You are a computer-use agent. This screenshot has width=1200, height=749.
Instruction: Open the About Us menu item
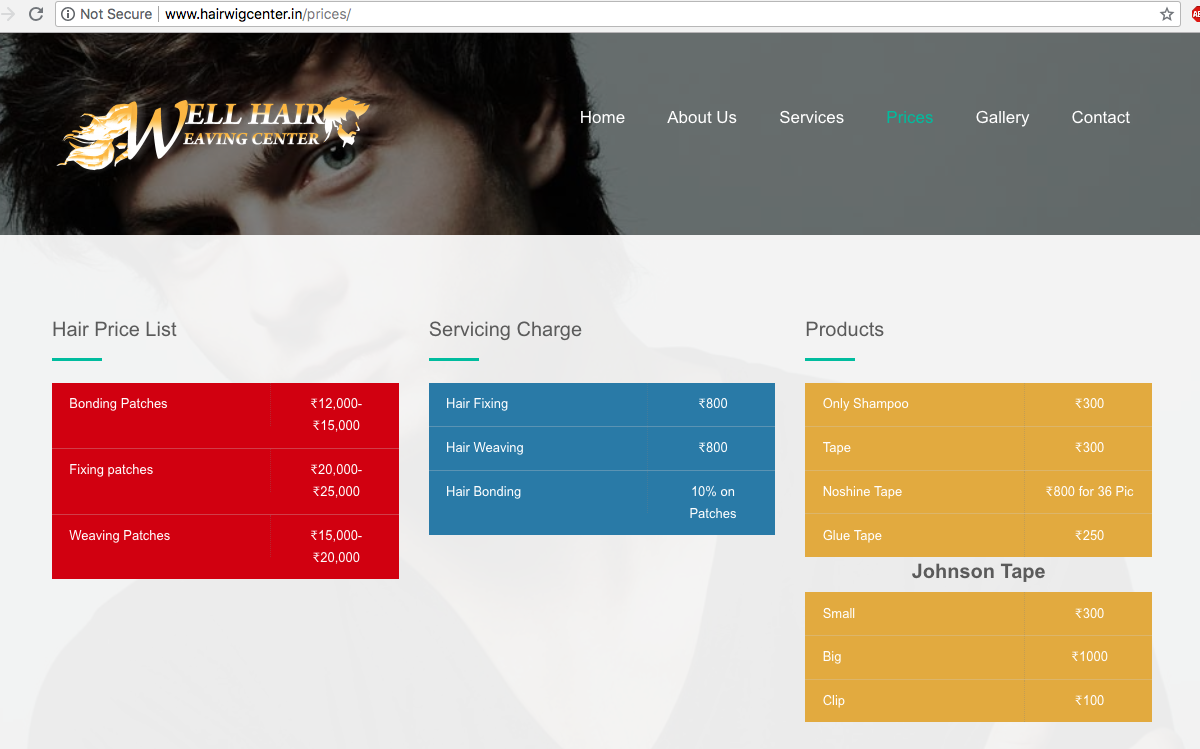pyautogui.click(x=702, y=117)
